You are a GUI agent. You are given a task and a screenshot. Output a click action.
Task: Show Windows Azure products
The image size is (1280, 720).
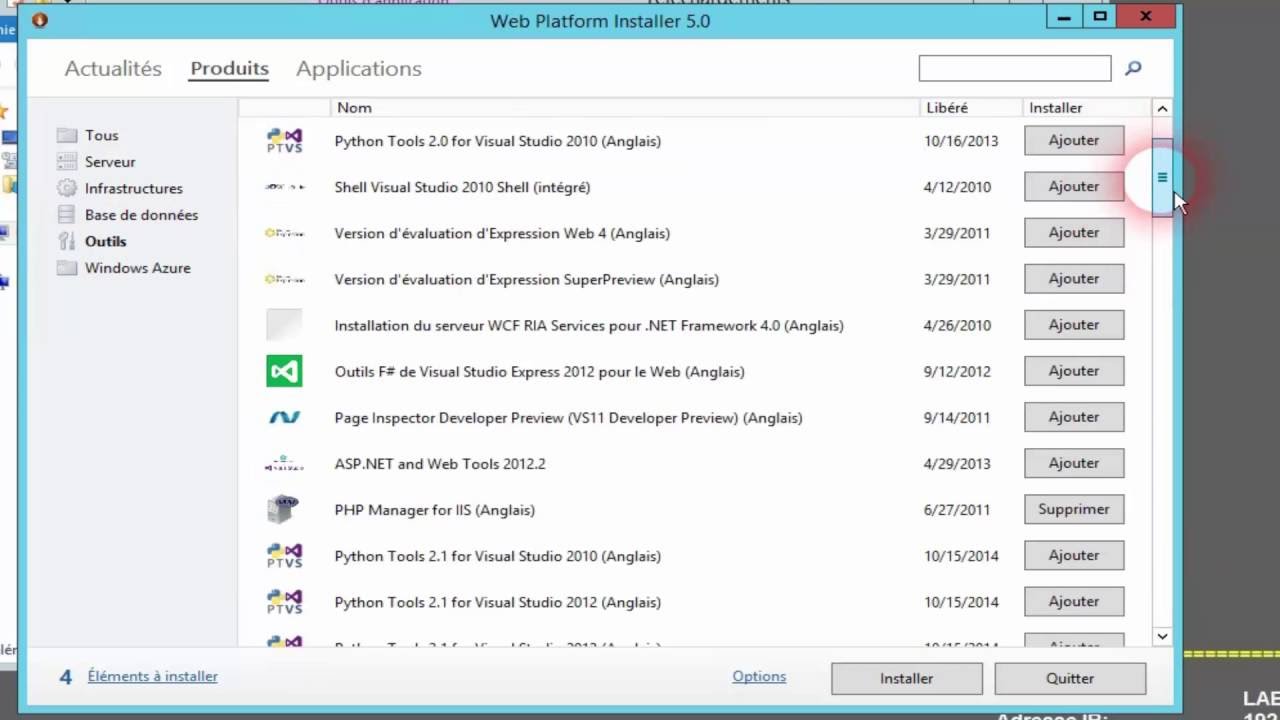coord(137,268)
